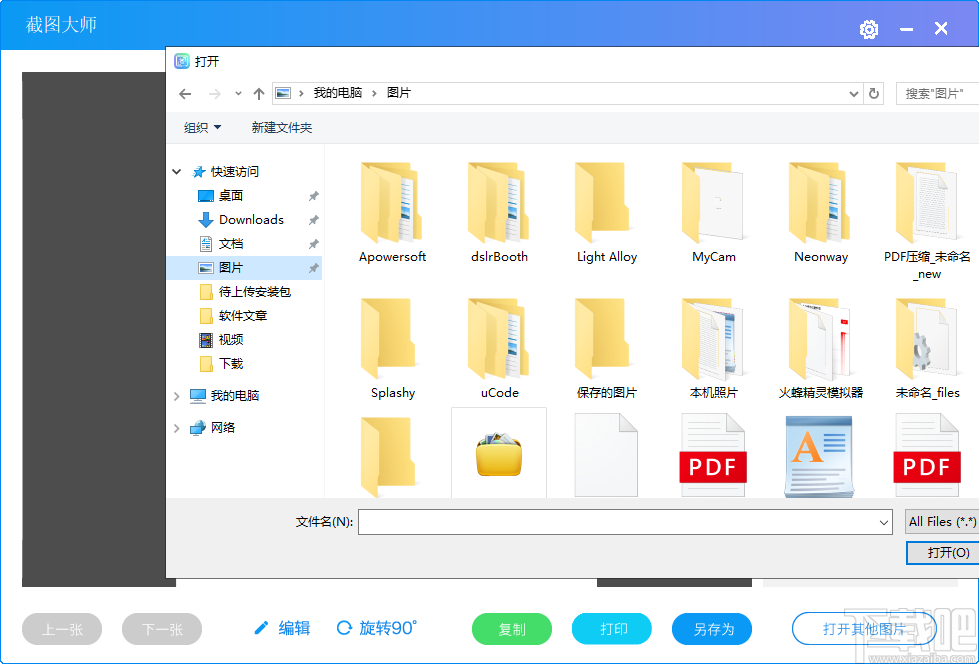Open the All Files (*.*) type dropdown
Screen dimensions: 979x664
point(940,521)
